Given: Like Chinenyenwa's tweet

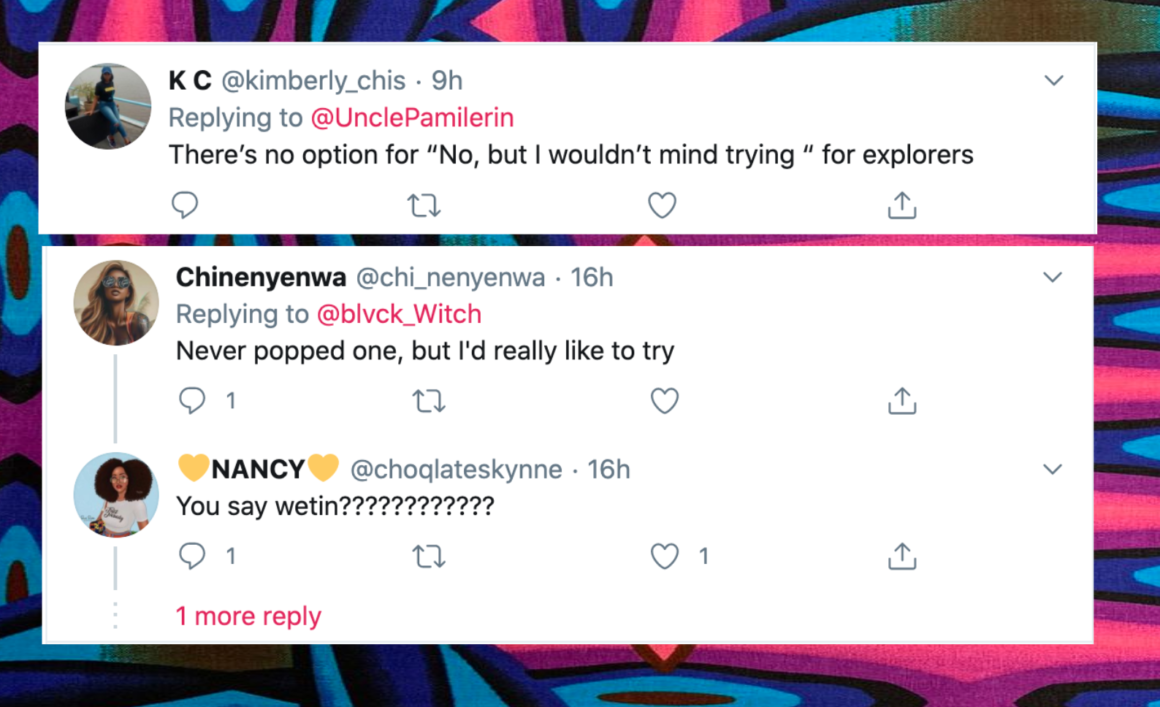Looking at the screenshot, I should 665,402.
